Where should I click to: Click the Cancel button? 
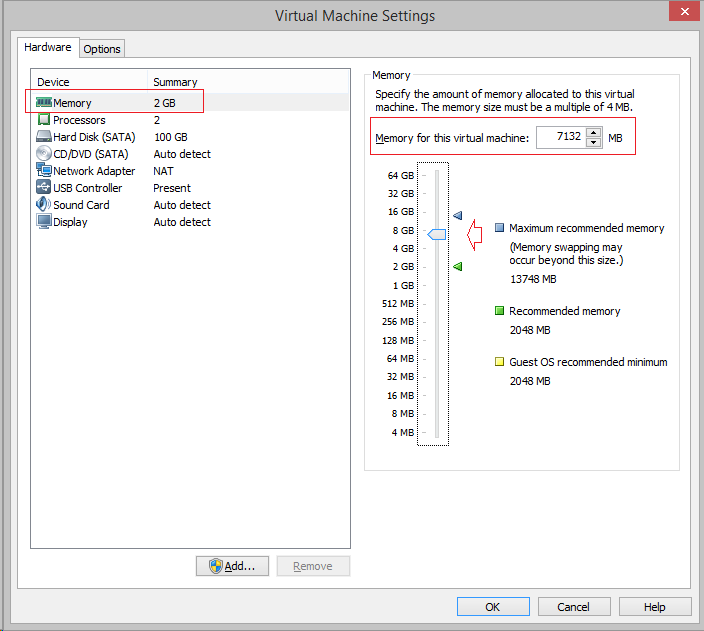pos(574,607)
